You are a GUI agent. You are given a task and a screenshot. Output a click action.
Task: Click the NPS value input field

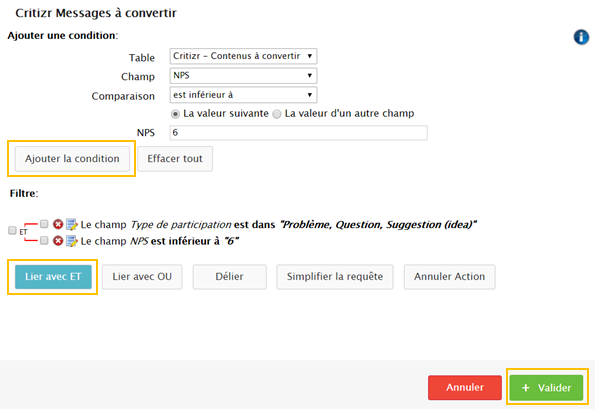[x=299, y=133]
